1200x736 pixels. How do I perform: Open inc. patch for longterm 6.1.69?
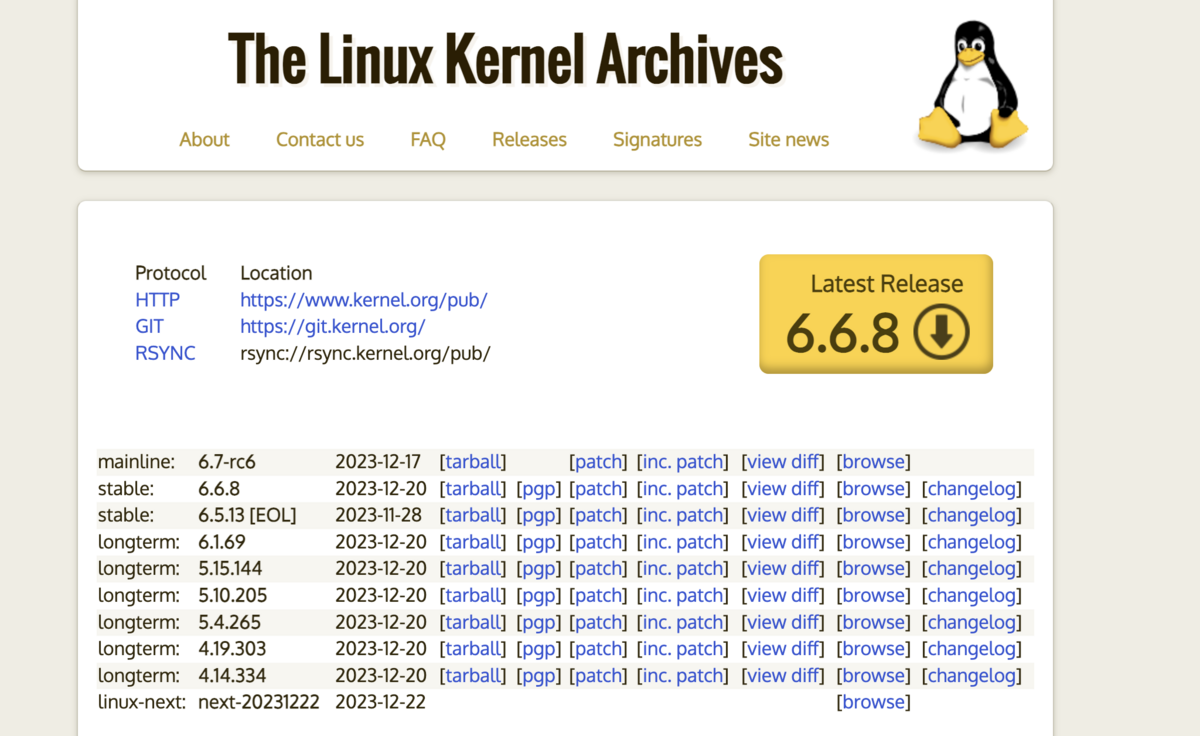(683, 542)
